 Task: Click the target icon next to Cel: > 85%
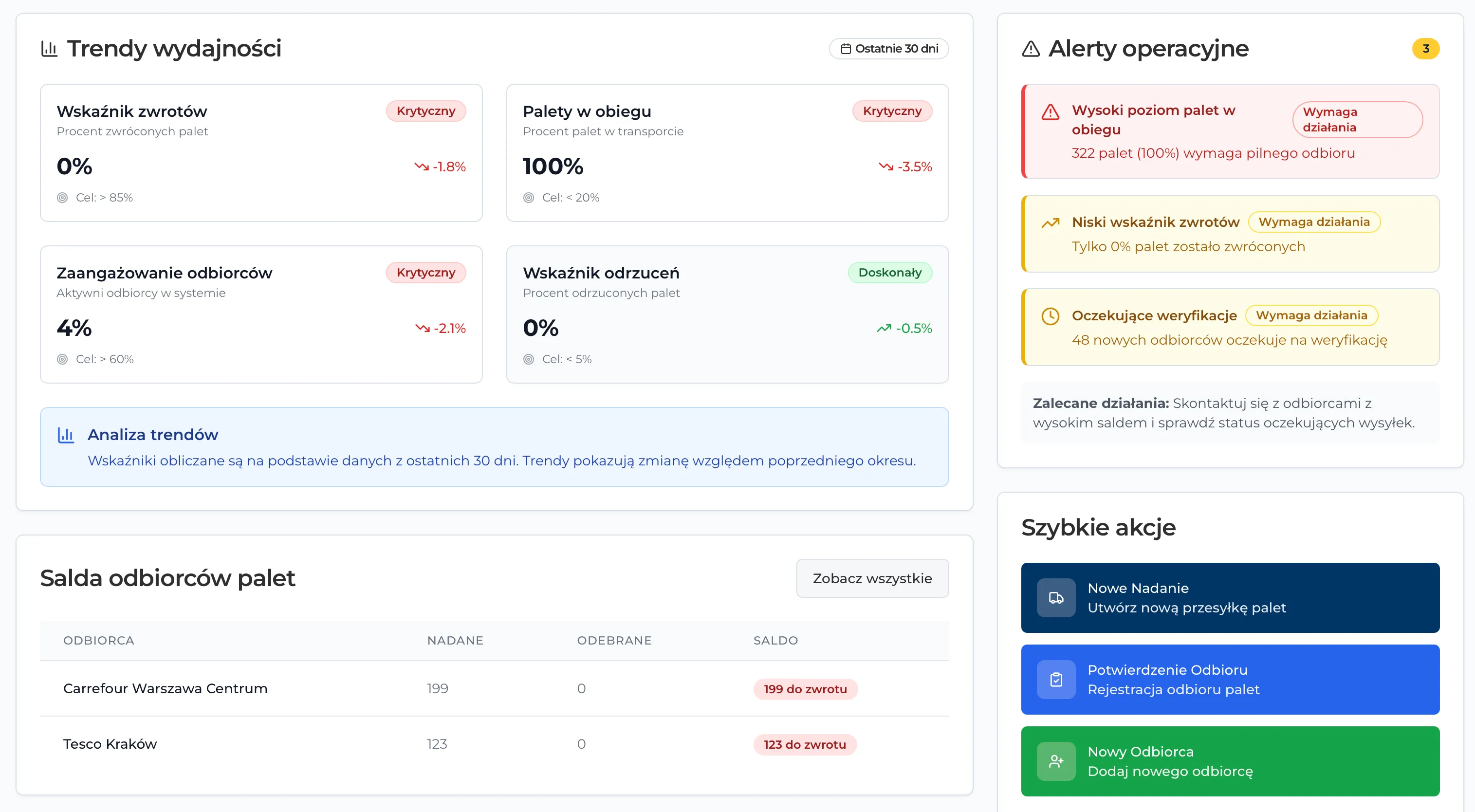click(62, 198)
